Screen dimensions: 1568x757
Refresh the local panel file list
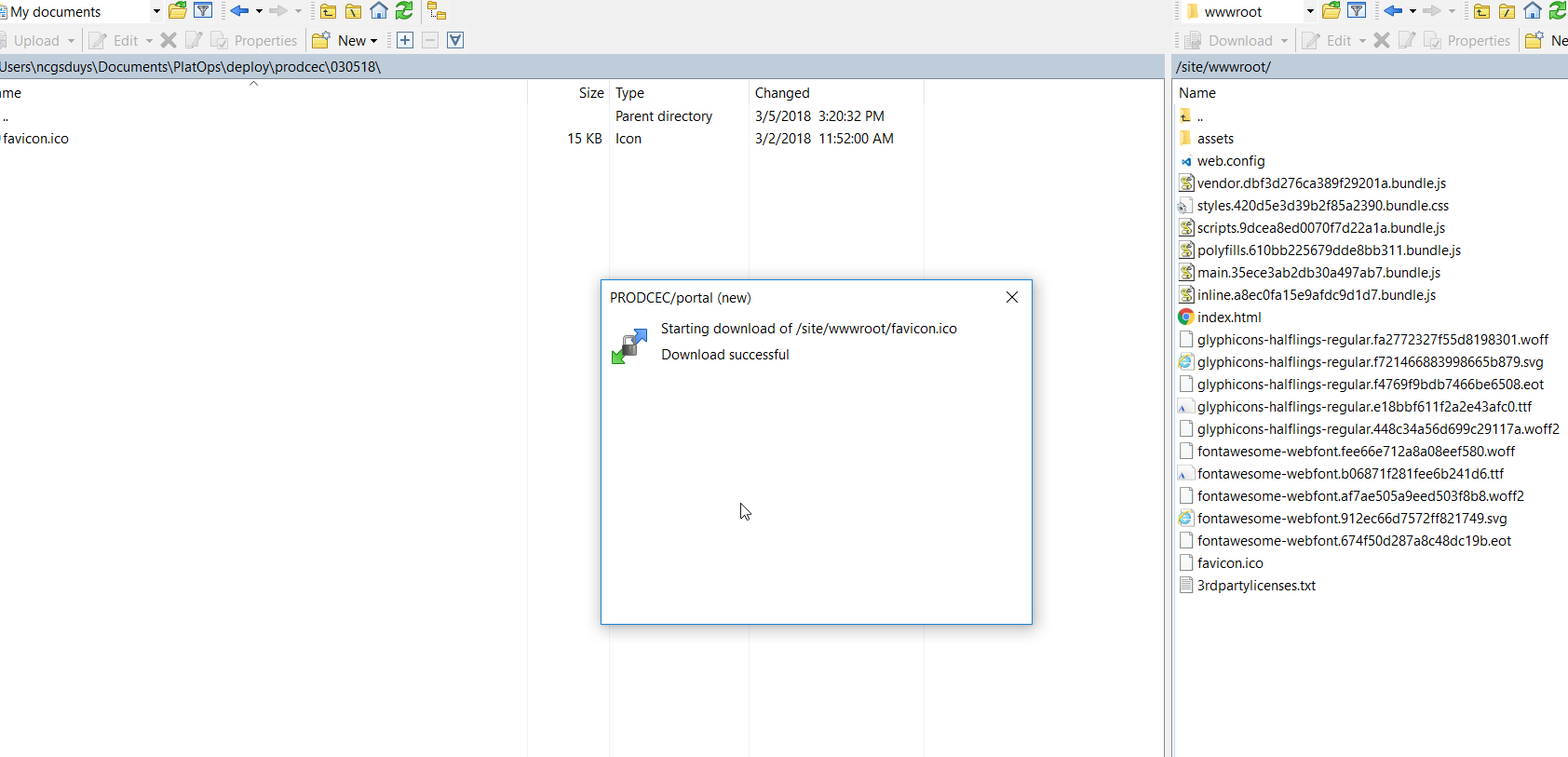404,11
